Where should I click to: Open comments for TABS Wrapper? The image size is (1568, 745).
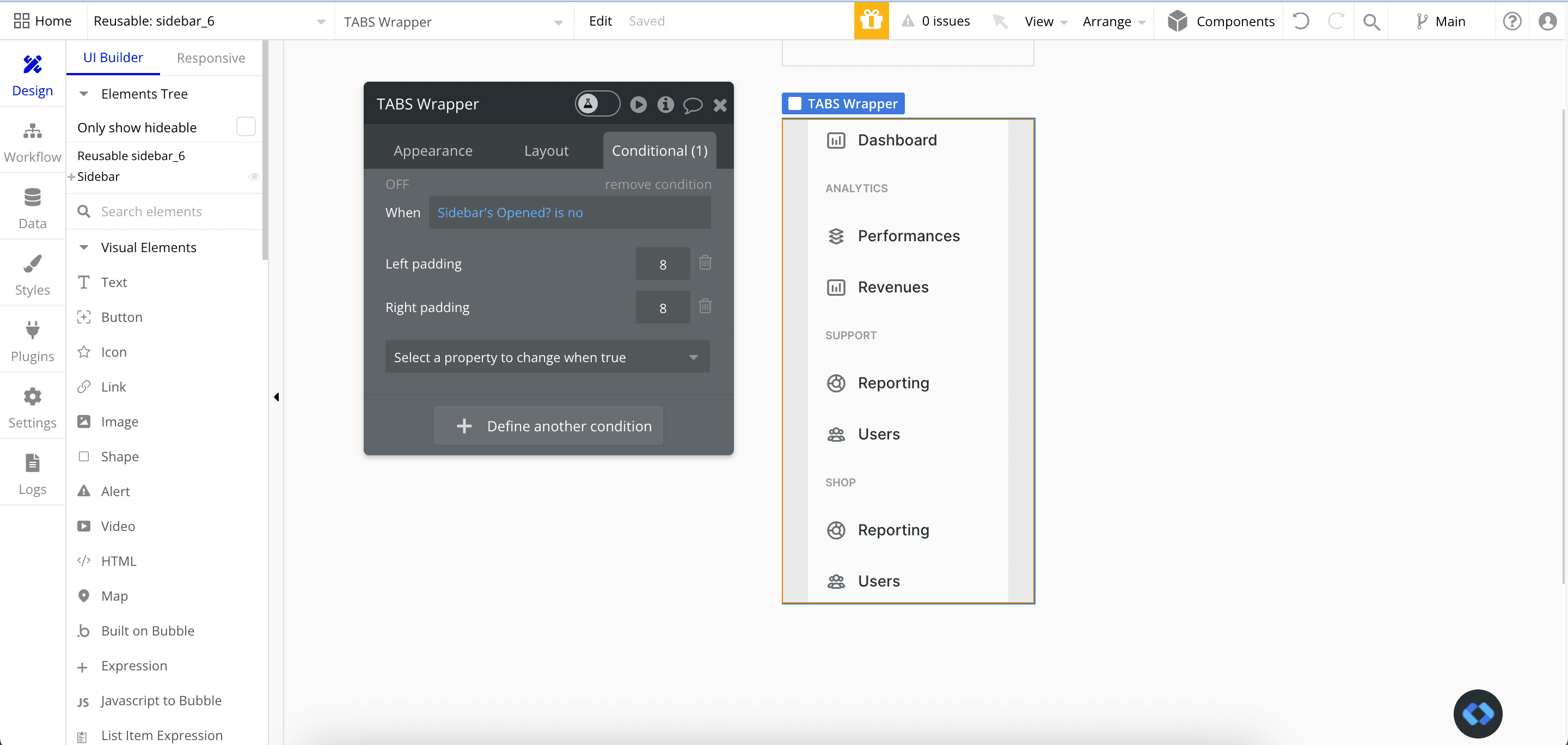pyautogui.click(x=693, y=105)
